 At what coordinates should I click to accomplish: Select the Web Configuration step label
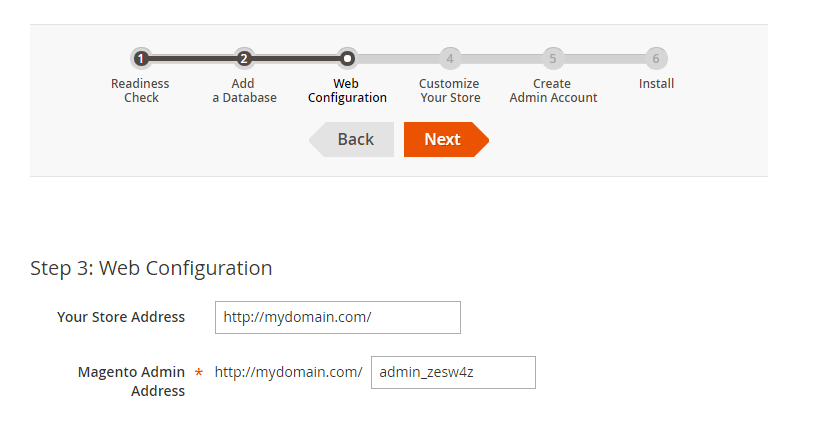347,91
